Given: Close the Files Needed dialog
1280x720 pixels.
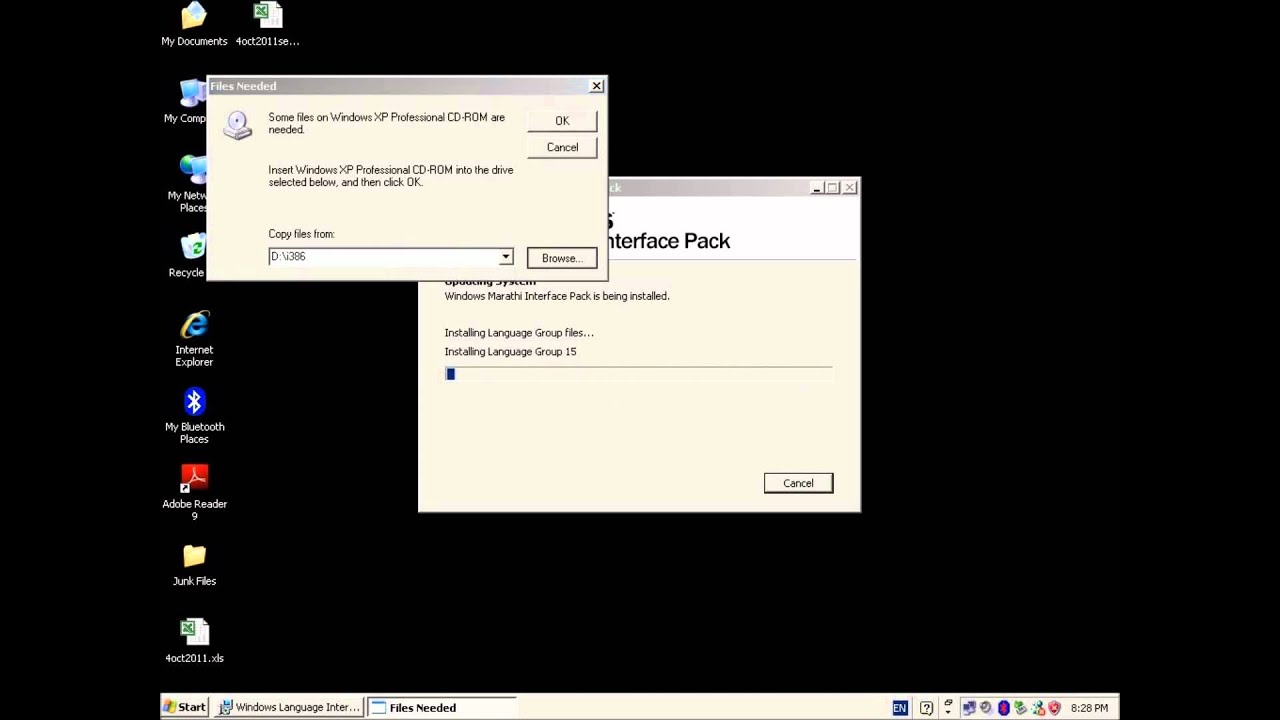Looking at the screenshot, I should pos(597,86).
